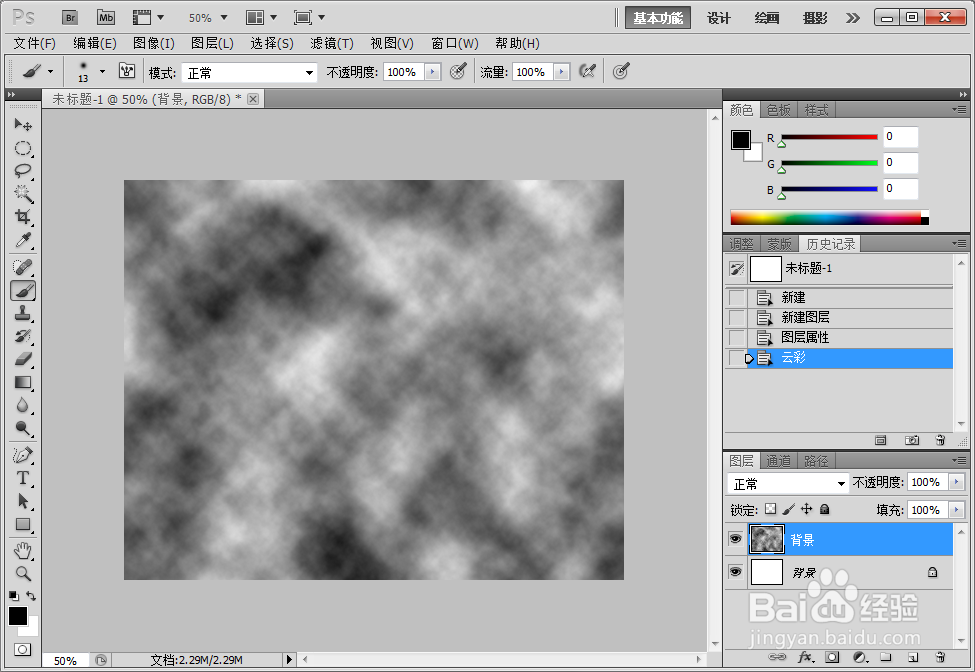Image resolution: width=975 pixels, height=672 pixels.
Task: Switch to the 摄影 workspace
Action: (x=815, y=18)
